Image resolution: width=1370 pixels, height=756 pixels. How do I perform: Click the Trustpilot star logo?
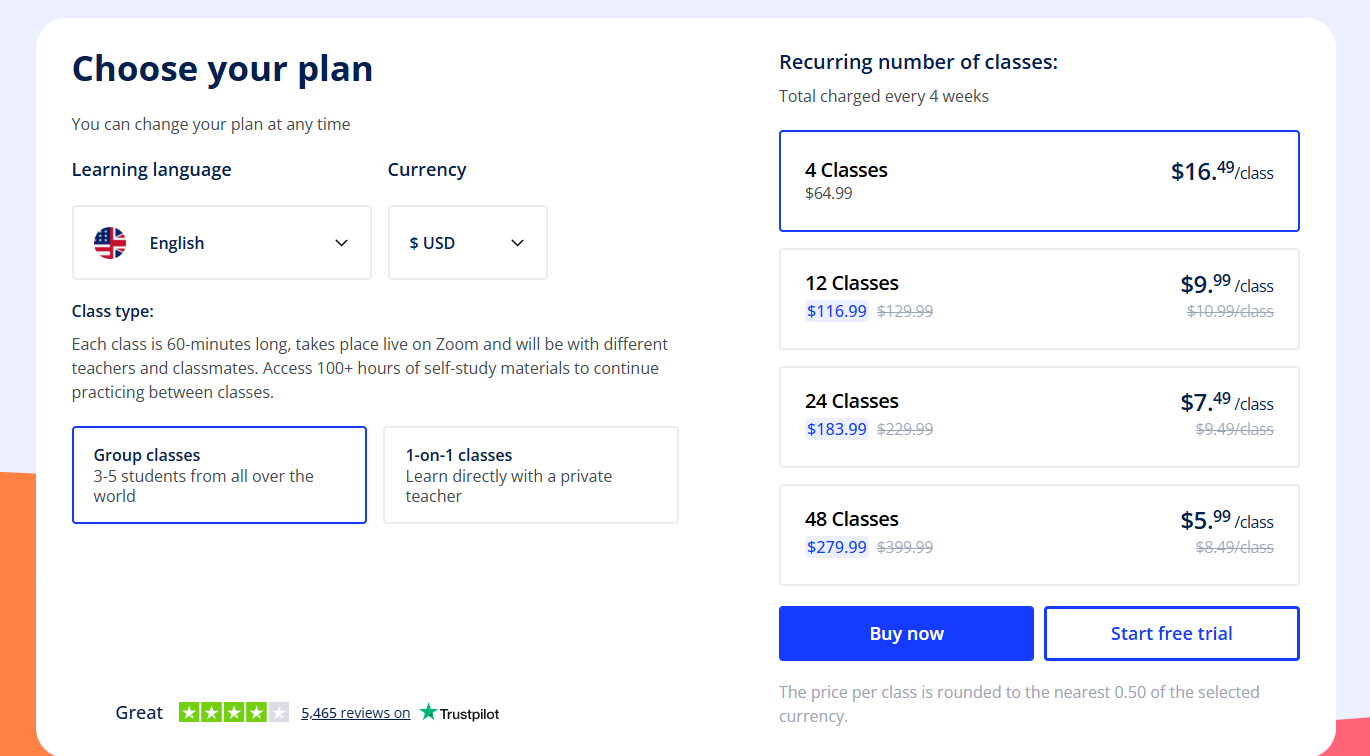(429, 713)
